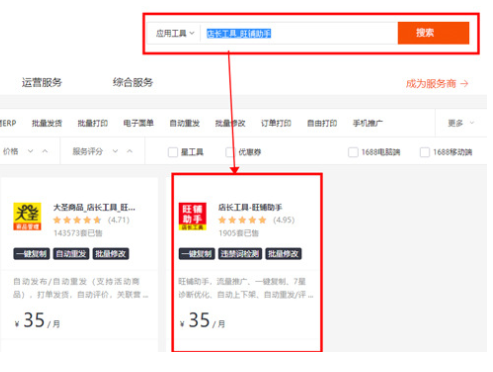Sort by 服务评分 ascending arrow
Image resolution: width=493 pixels, height=372 pixels.
(130, 151)
